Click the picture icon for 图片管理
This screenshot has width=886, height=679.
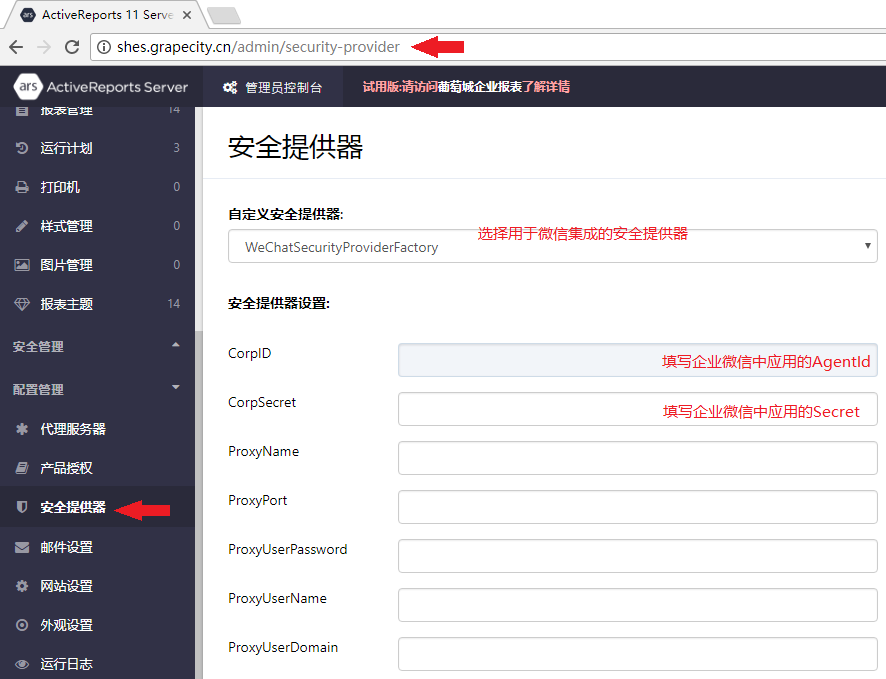click(x=22, y=265)
